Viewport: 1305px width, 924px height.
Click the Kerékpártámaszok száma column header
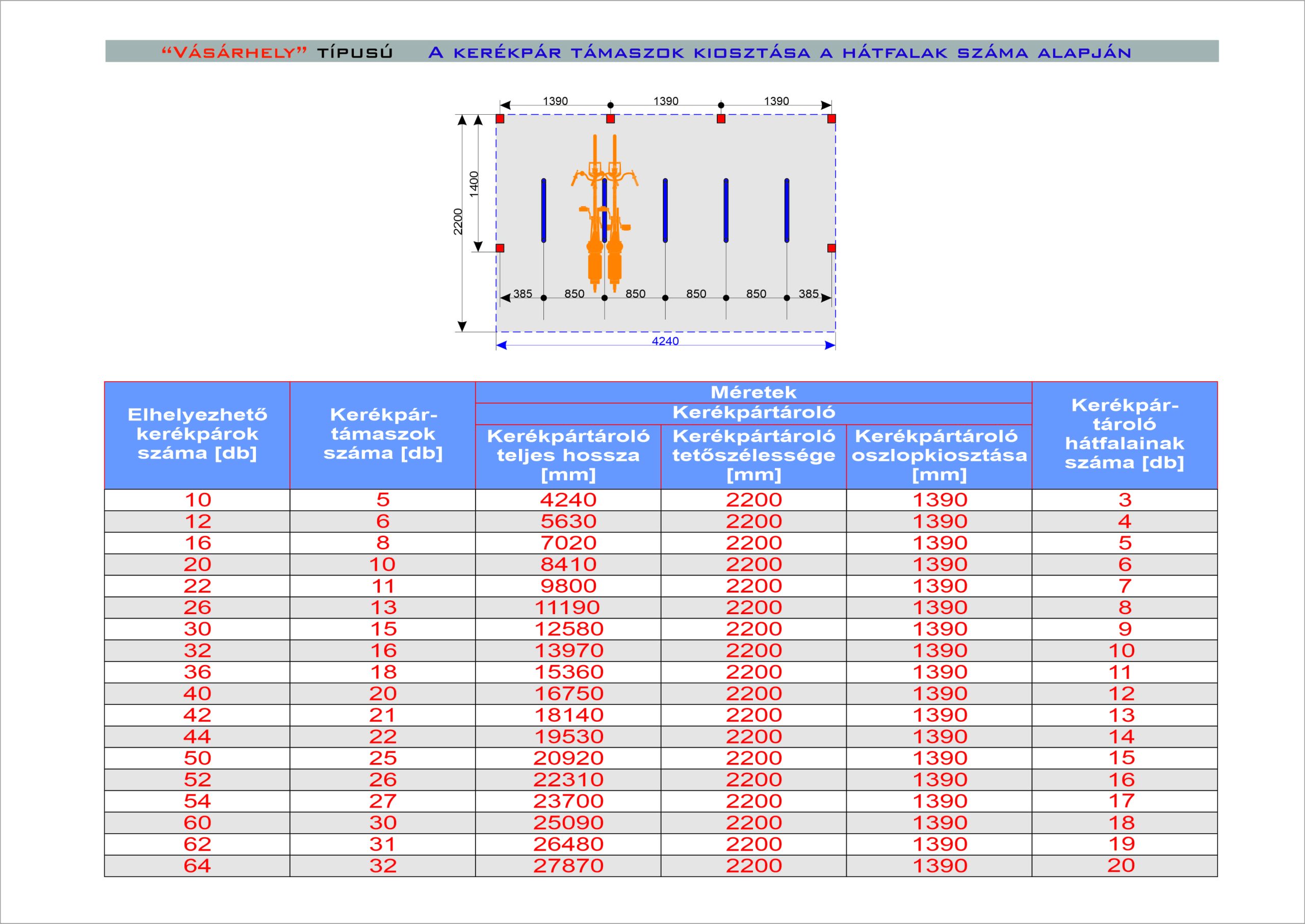point(382,434)
